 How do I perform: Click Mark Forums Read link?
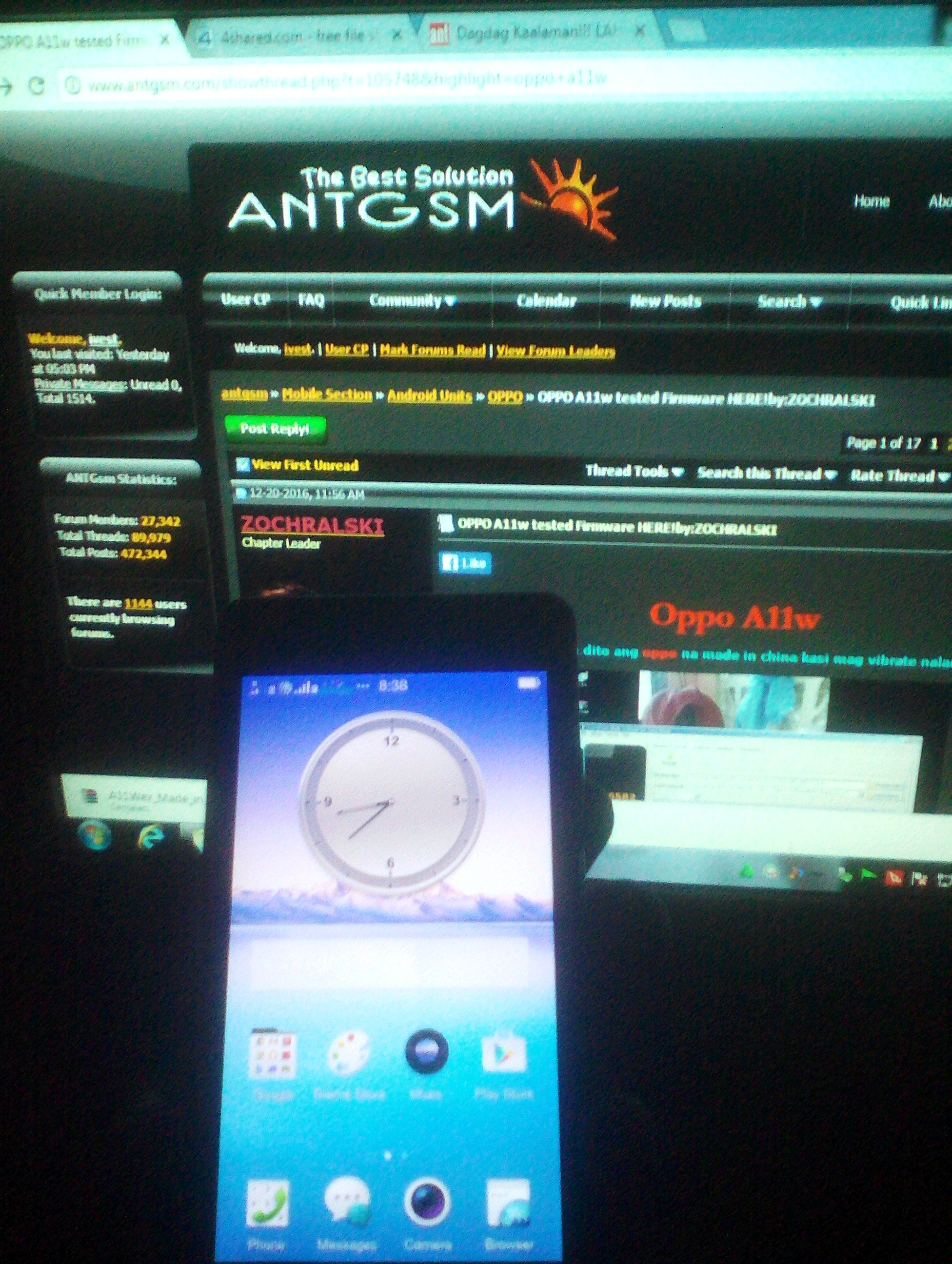[x=433, y=350]
